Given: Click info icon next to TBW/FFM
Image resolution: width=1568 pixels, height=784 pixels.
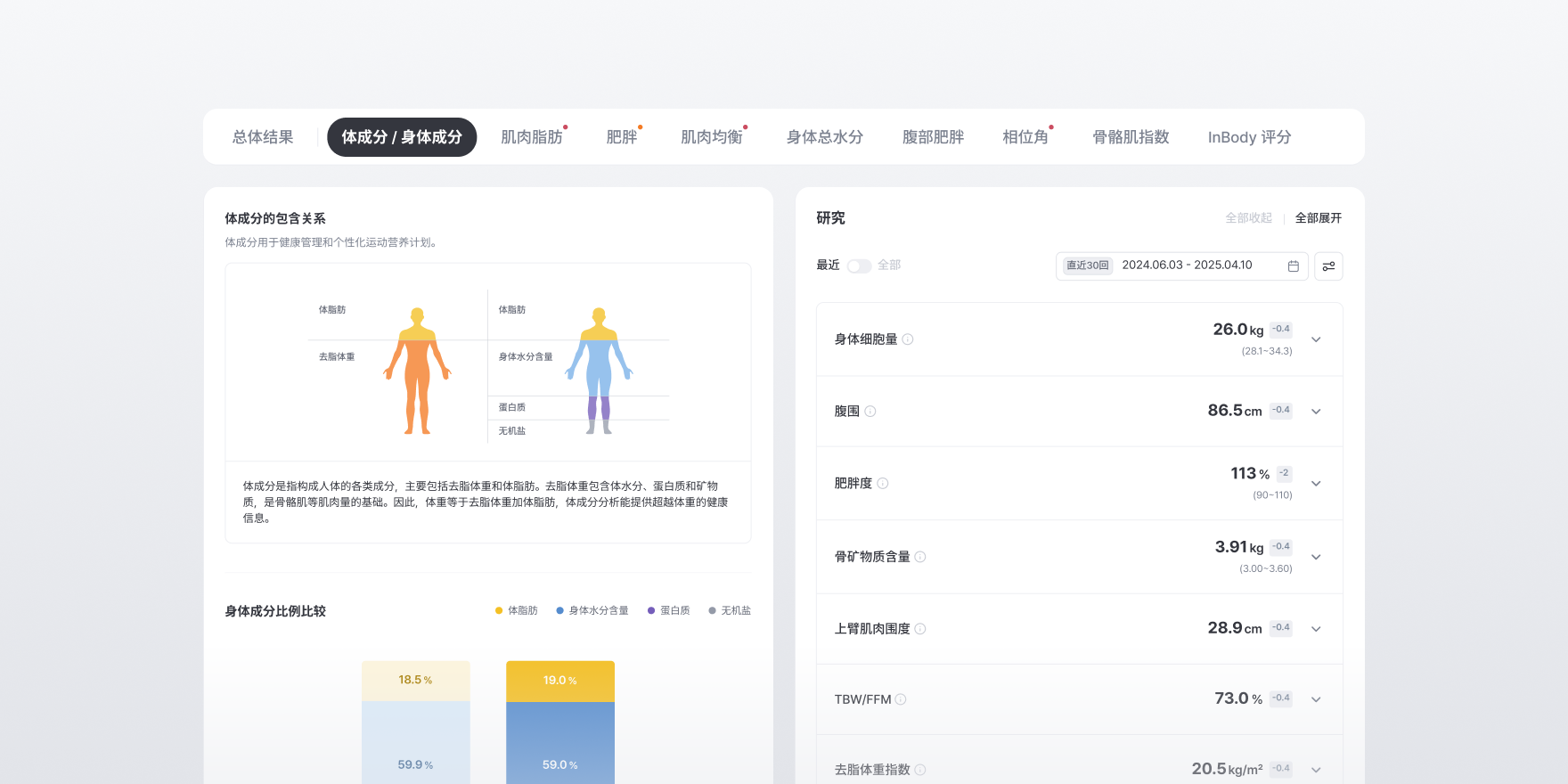Looking at the screenshot, I should [901, 699].
